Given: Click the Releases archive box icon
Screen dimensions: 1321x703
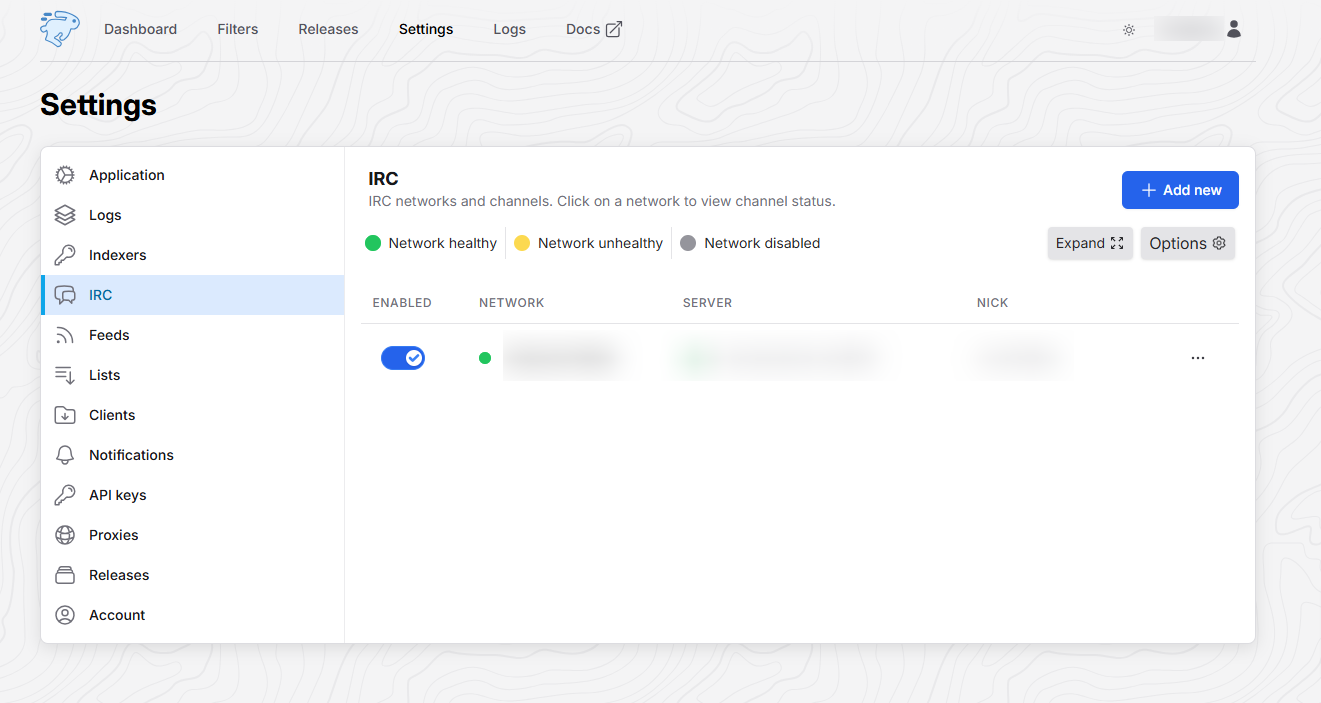Looking at the screenshot, I should point(65,575).
